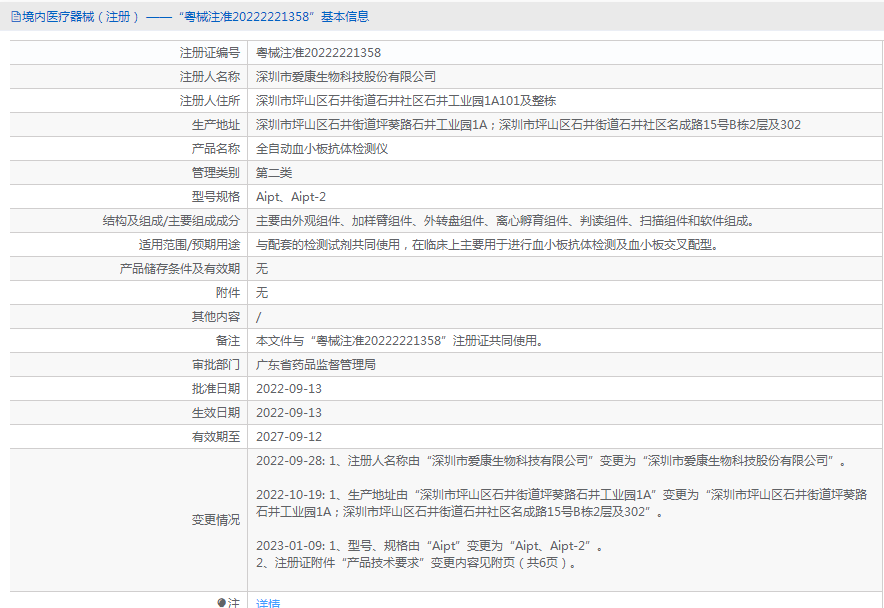Select product name 全自动血小板抗体检测仪

click(x=322, y=149)
